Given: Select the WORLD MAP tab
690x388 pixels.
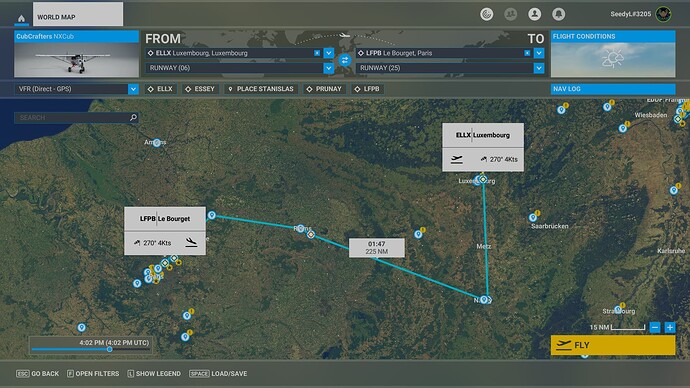Looking at the screenshot, I should (78, 14).
